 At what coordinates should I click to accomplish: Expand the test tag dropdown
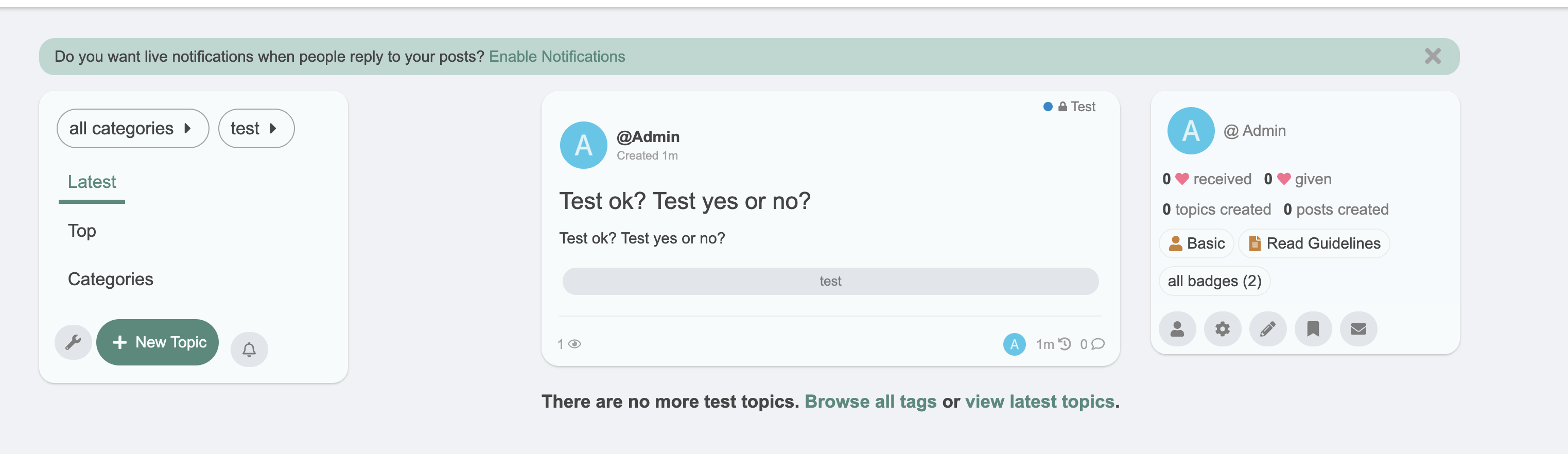tap(256, 128)
